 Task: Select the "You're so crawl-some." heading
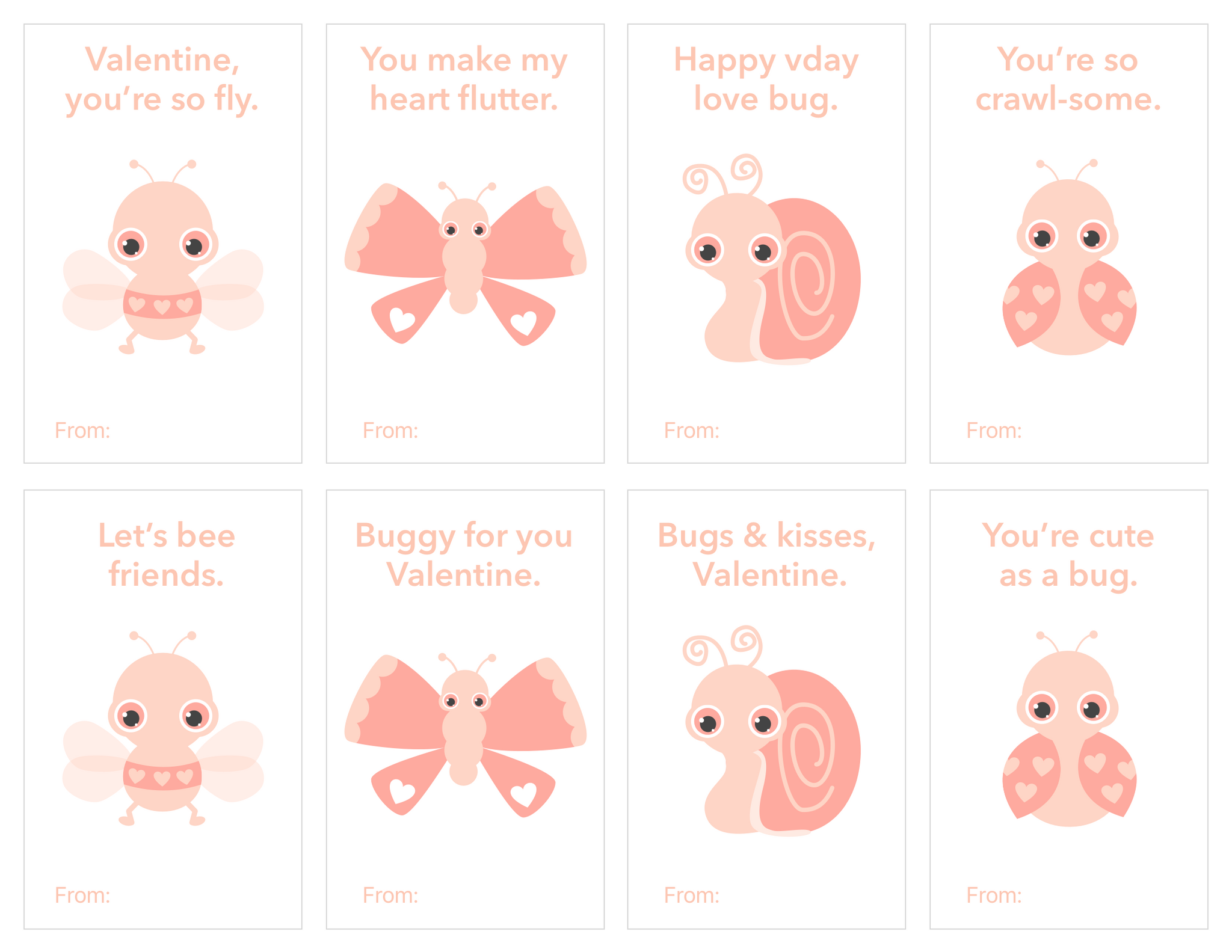tap(1068, 79)
